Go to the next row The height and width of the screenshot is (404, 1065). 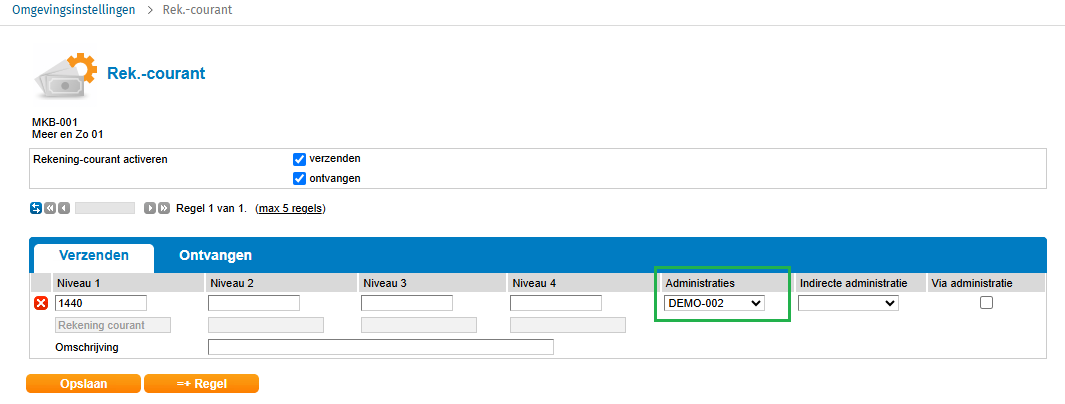pyautogui.click(x=150, y=208)
